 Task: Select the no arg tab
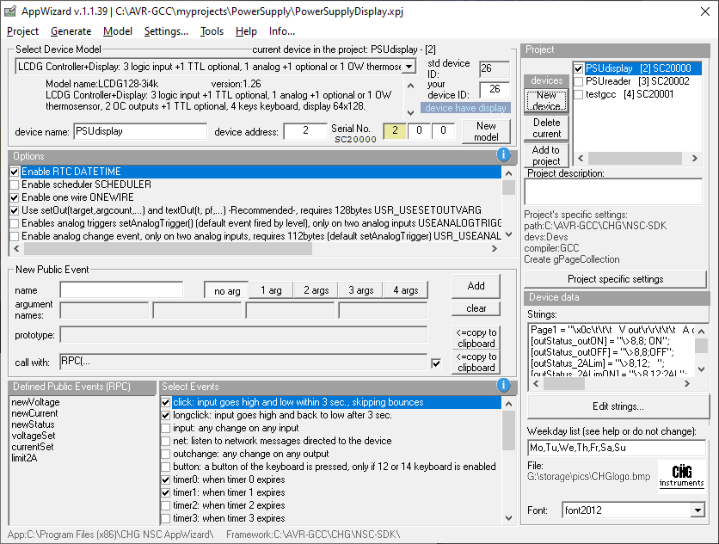(x=227, y=290)
